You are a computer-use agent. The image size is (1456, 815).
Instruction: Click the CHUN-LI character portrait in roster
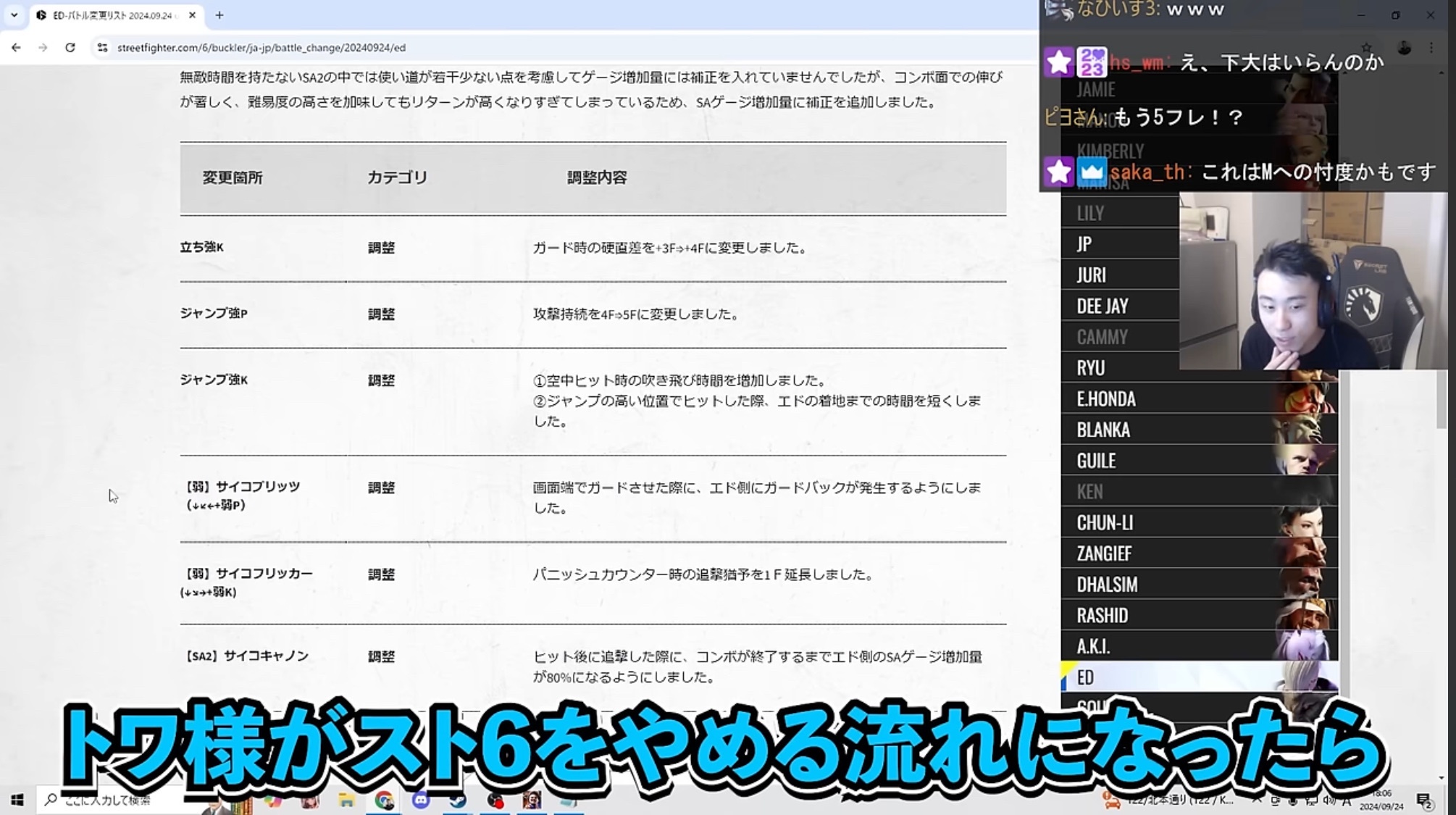click(1310, 521)
